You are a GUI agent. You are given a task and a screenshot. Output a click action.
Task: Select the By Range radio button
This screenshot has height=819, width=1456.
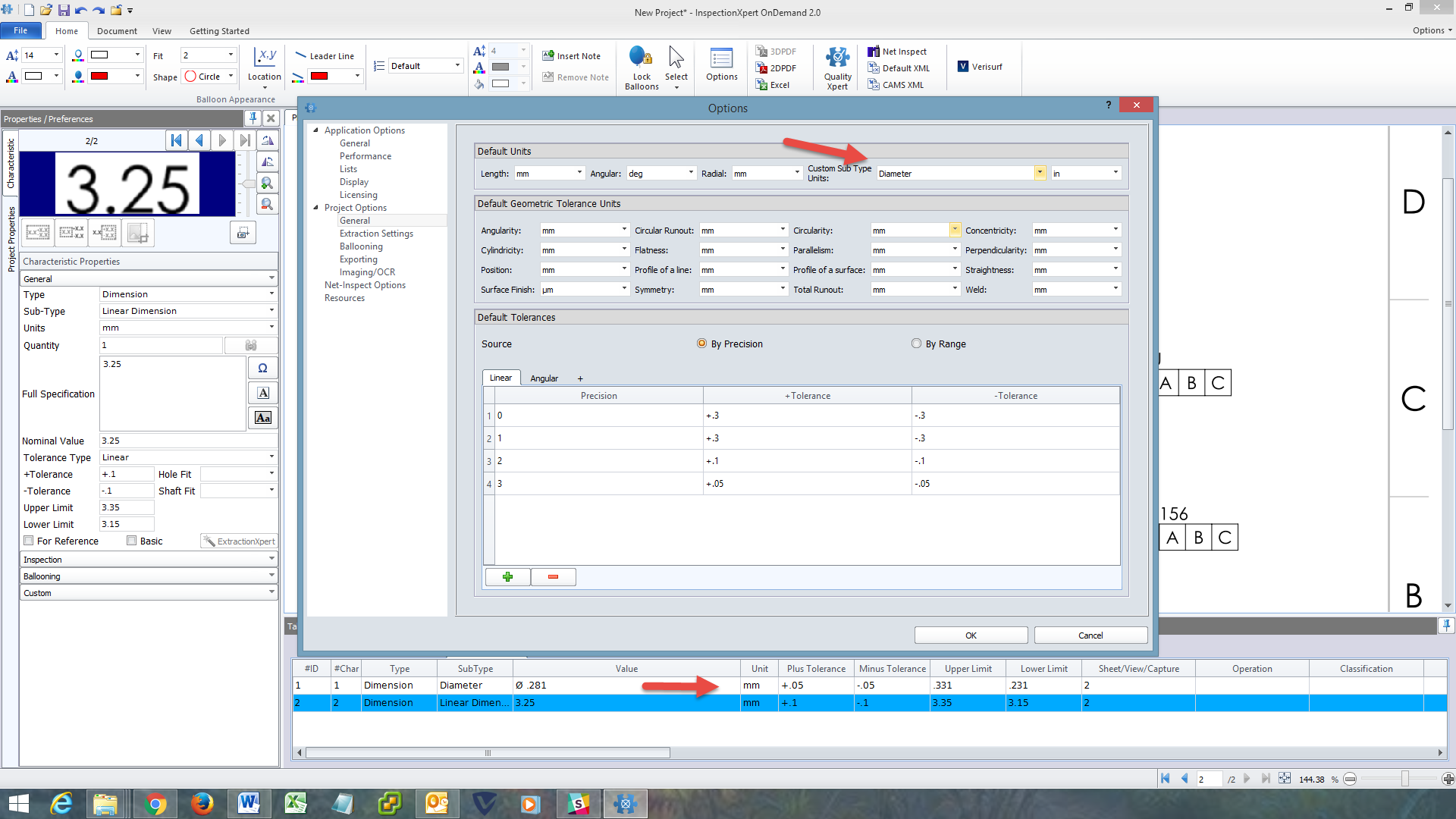coord(916,344)
